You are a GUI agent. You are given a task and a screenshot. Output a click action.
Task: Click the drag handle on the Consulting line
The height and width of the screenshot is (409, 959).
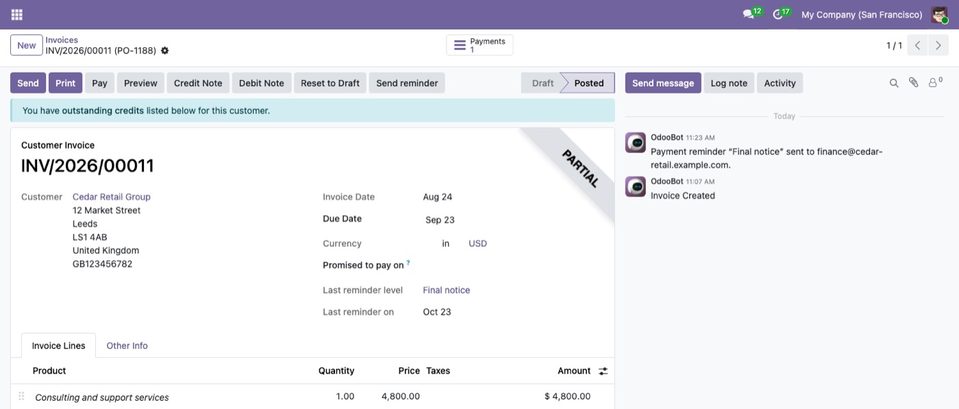pyautogui.click(x=21, y=396)
